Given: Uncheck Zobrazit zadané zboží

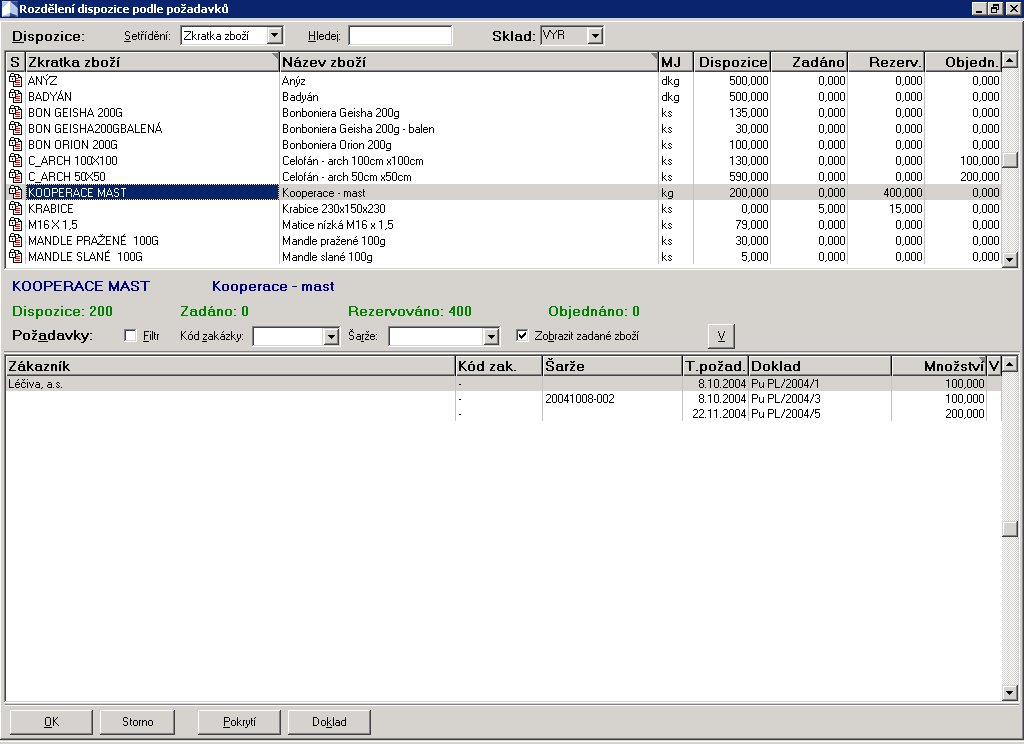Looking at the screenshot, I should 523,336.
